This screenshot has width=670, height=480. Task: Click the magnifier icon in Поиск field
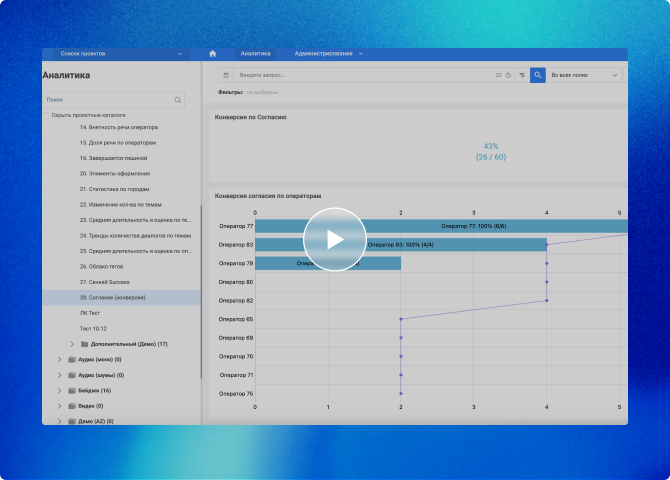click(x=178, y=100)
